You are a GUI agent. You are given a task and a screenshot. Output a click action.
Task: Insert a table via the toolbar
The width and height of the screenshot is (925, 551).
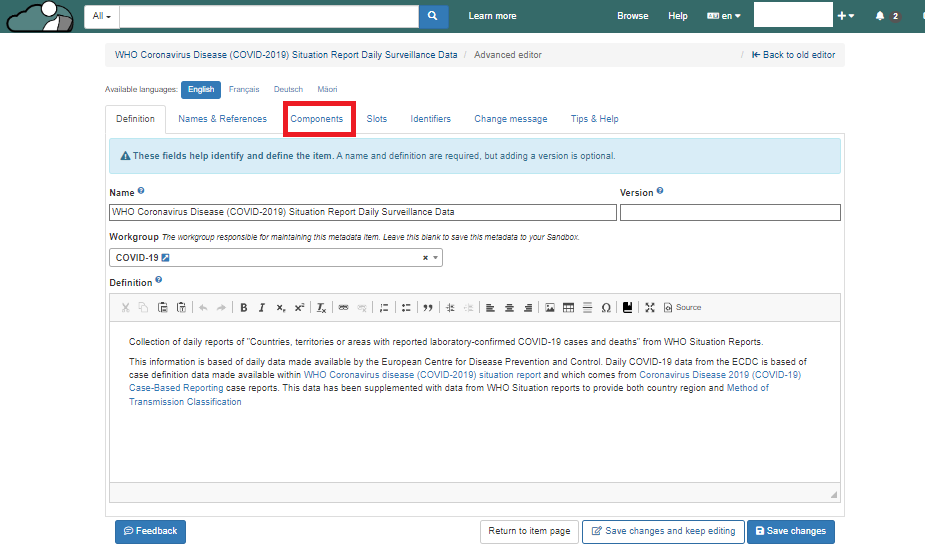point(568,308)
